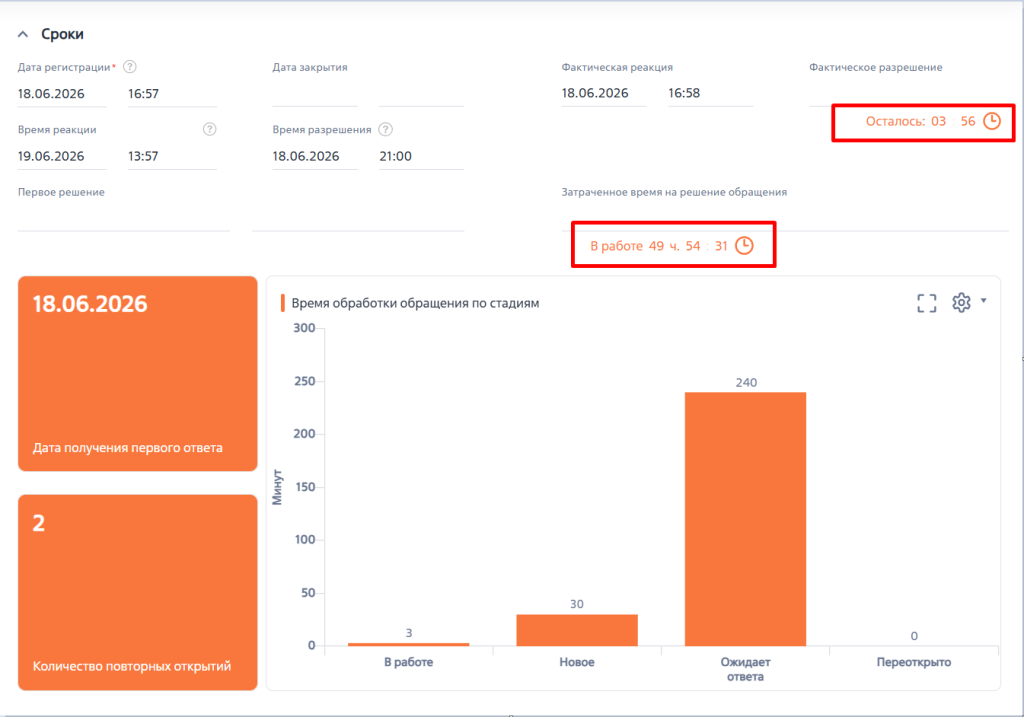Expand chart to fullscreen
Image resolution: width=1024 pixels, height=717 pixels.
pyautogui.click(x=927, y=303)
